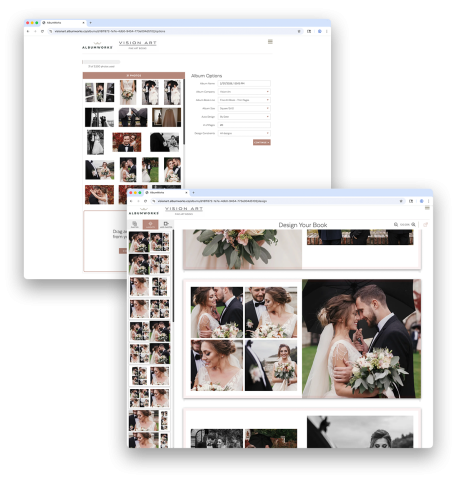Viewport: 457px width, 480px height.
Task: Click the Photos header bar above the thumbnails
Action: [x=134, y=75]
